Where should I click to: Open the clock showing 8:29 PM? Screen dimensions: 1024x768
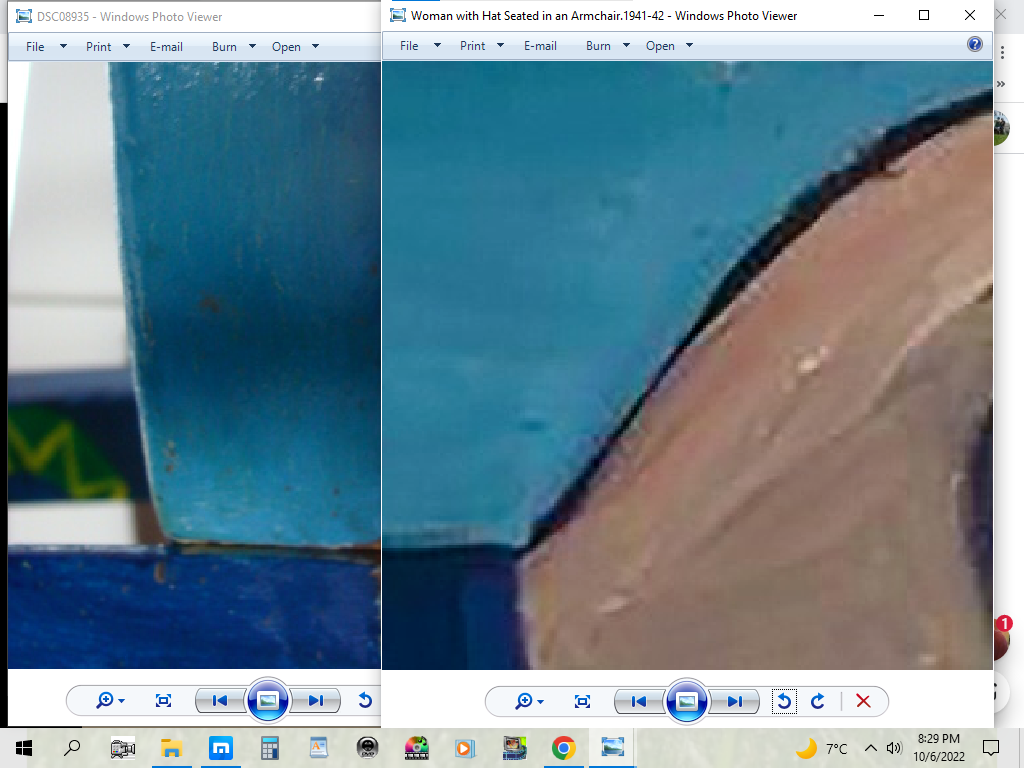pyautogui.click(x=938, y=748)
